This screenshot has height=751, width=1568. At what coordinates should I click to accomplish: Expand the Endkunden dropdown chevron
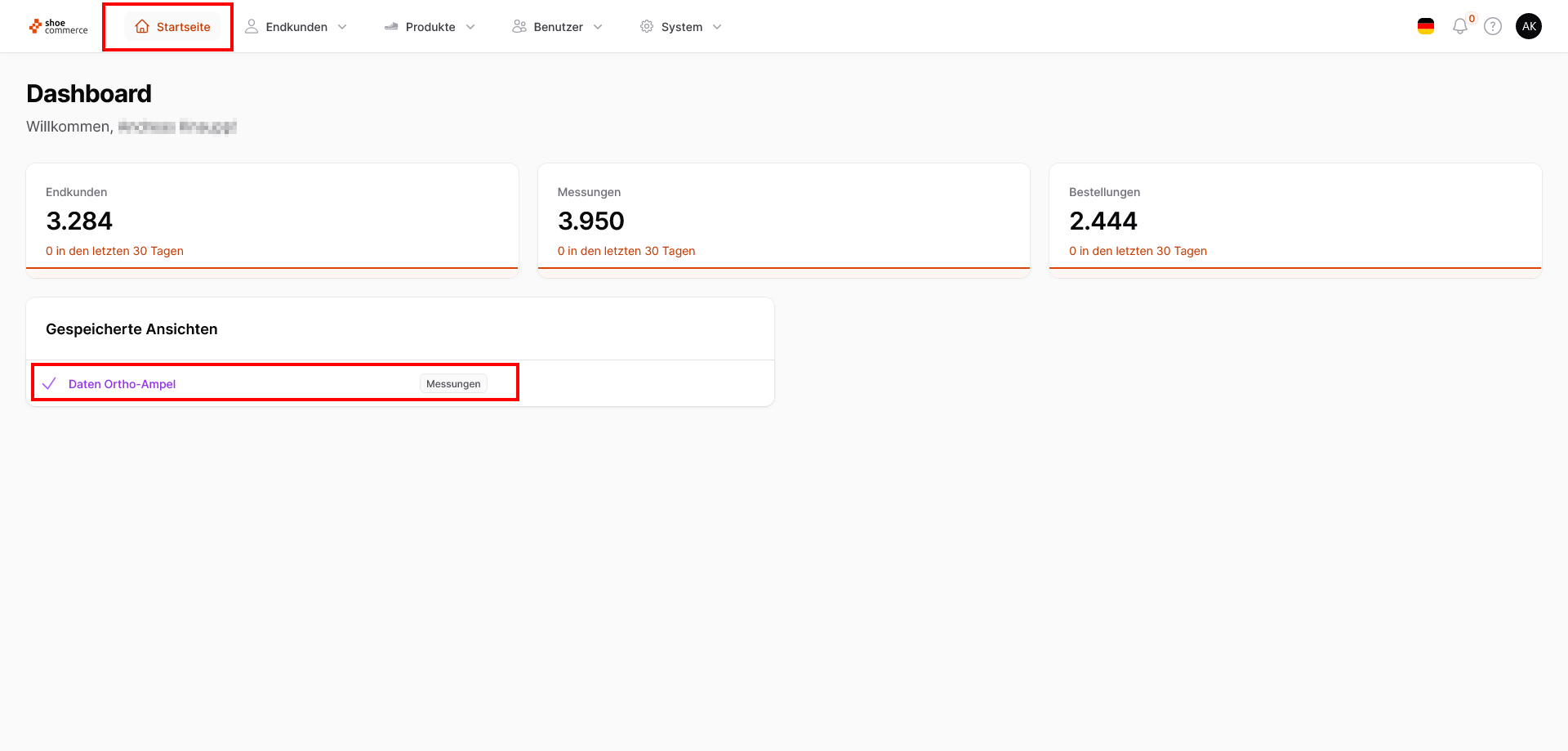pos(342,27)
